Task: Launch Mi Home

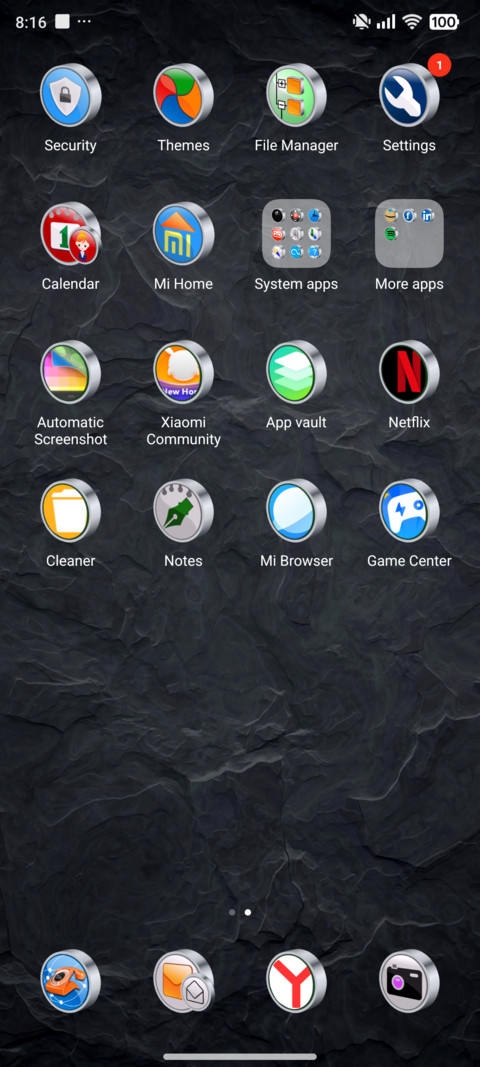Action: click(x=183, y=233)
